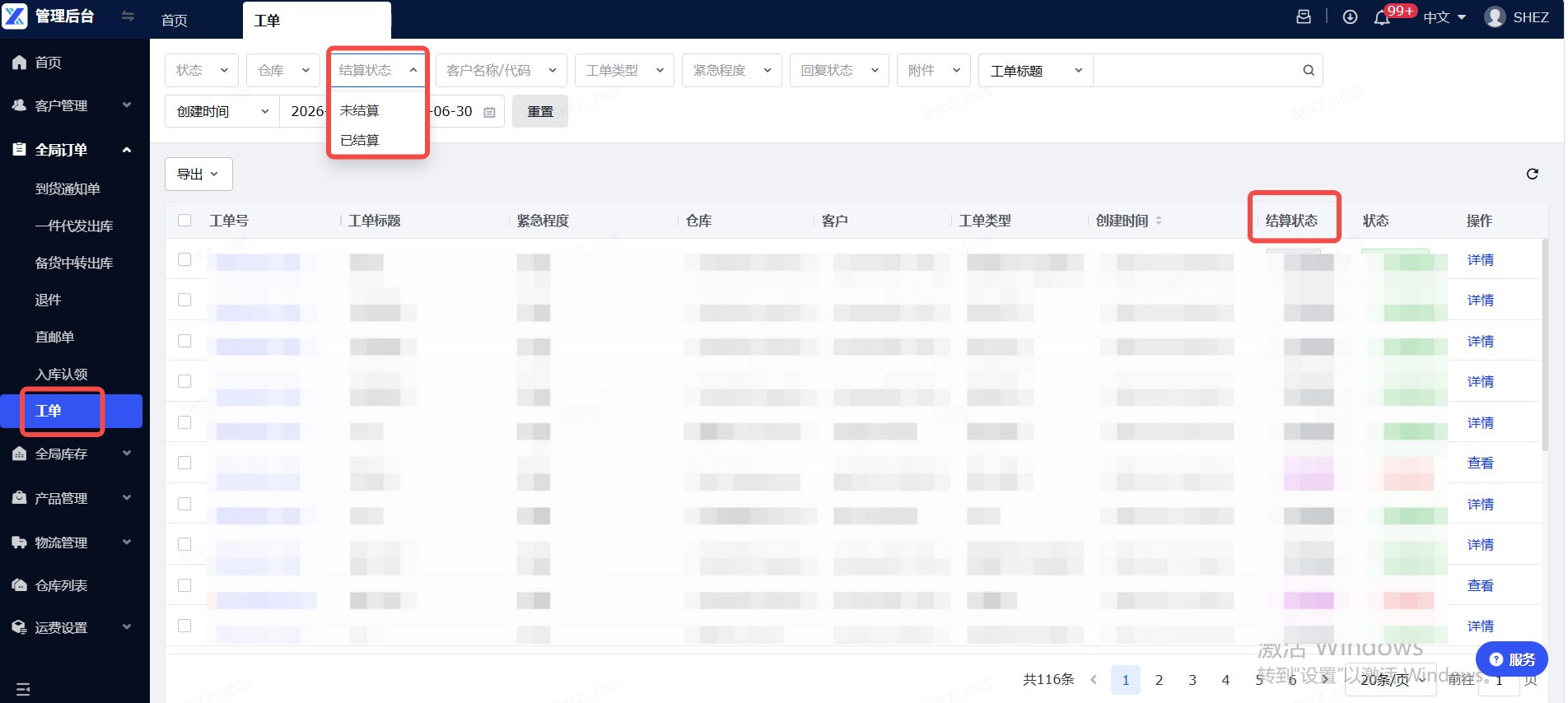Open the 中文 language selector

[x=1444, y=17]
